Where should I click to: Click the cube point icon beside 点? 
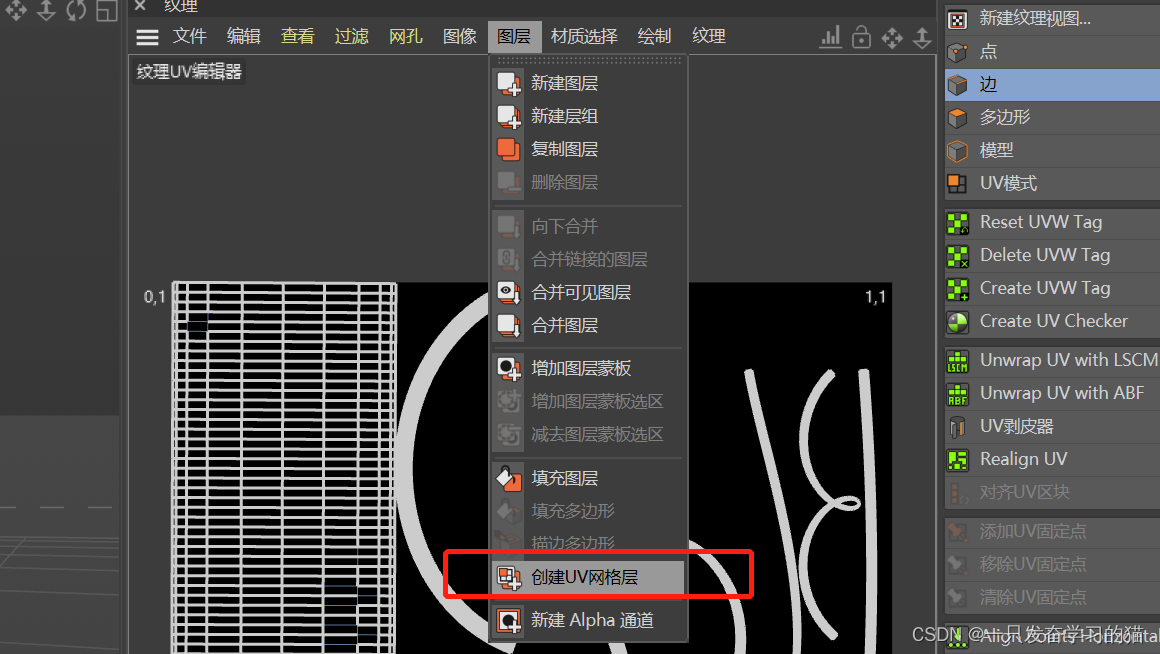(x=957, y=52)
